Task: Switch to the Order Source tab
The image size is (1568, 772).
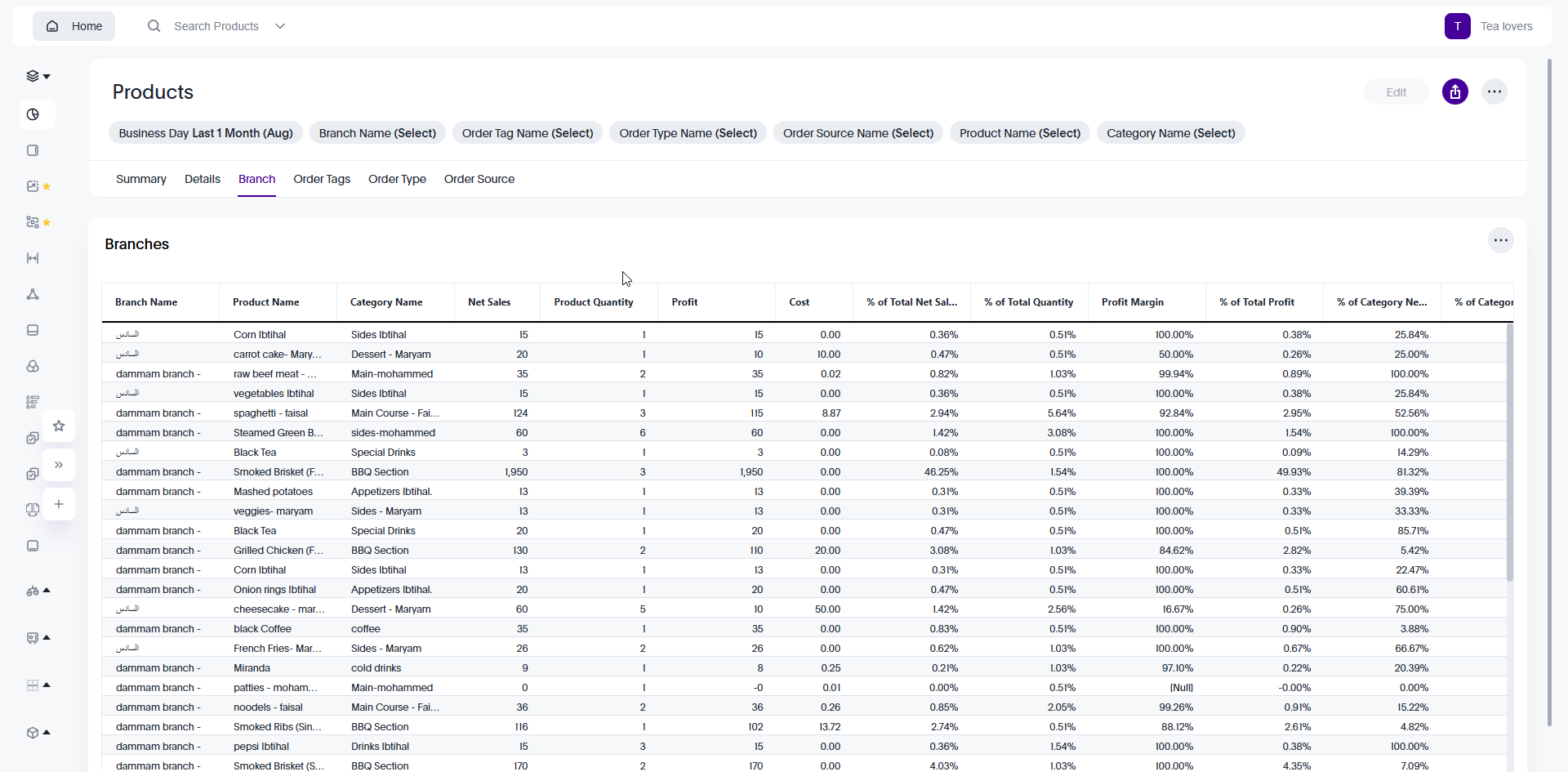Action: (x=479, y=179)
